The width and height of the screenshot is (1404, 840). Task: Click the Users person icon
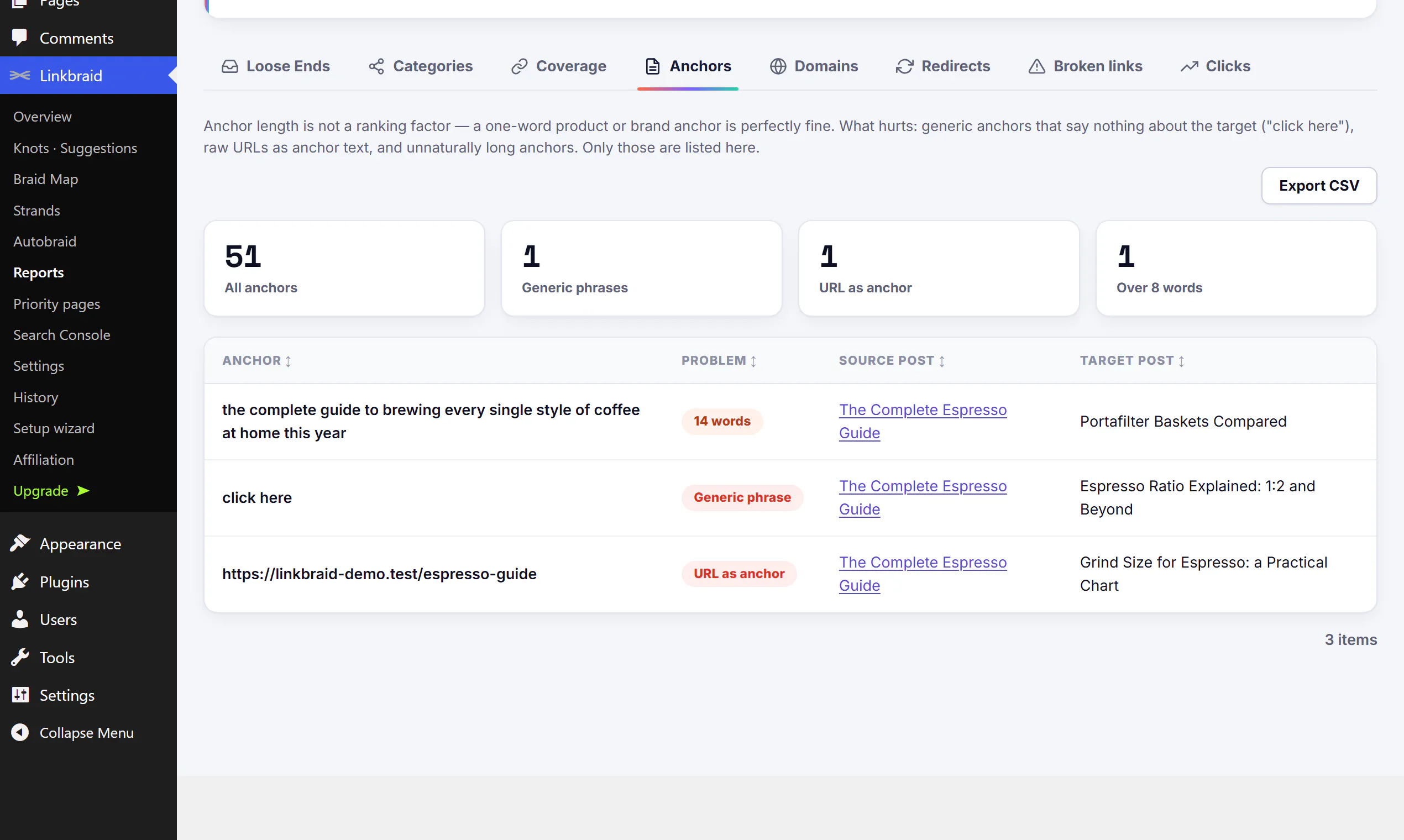[x=20, y=620]
